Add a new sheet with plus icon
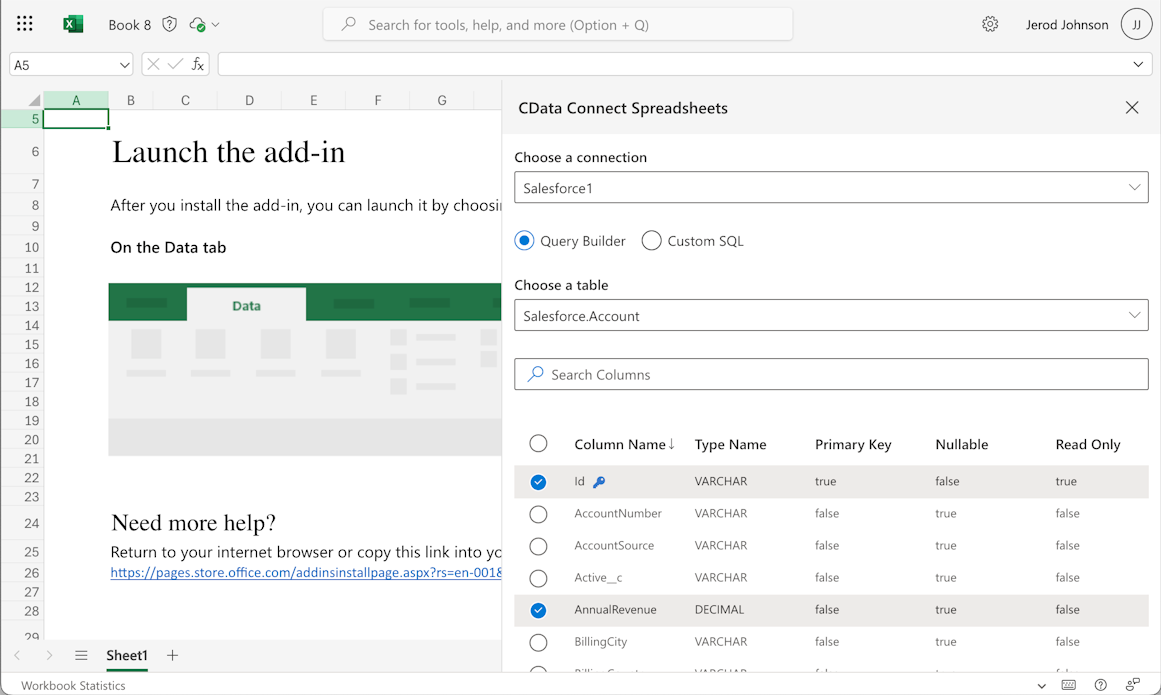 coord(172,656)
